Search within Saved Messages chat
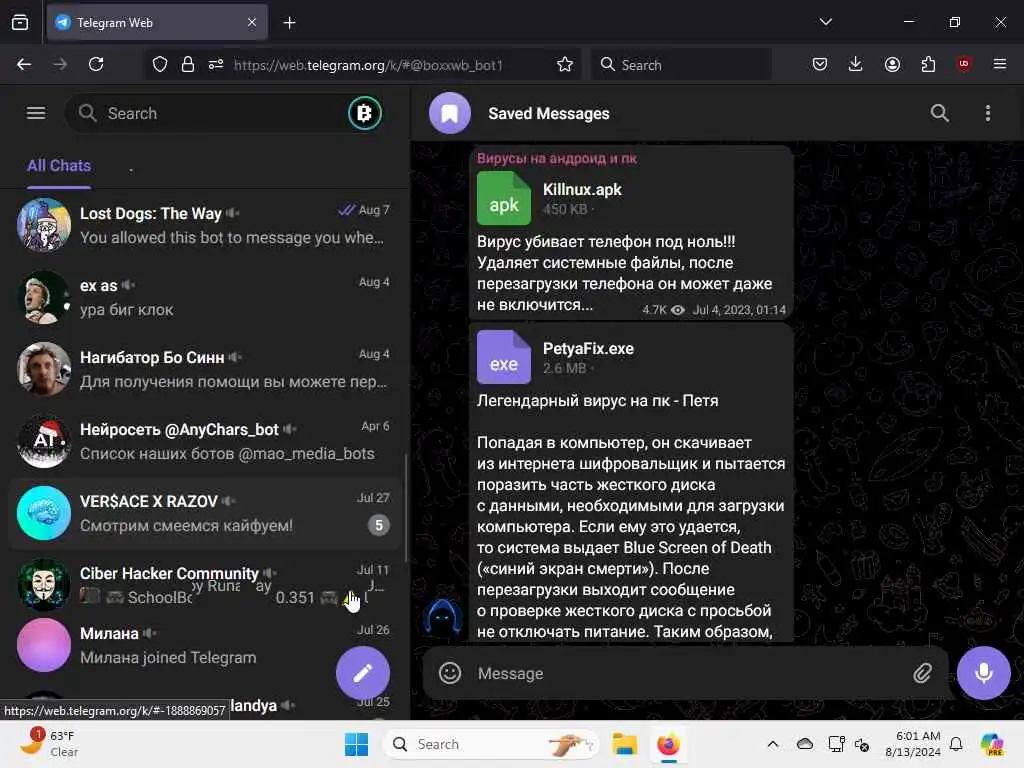1024x768 pixels. pos(940,113)
